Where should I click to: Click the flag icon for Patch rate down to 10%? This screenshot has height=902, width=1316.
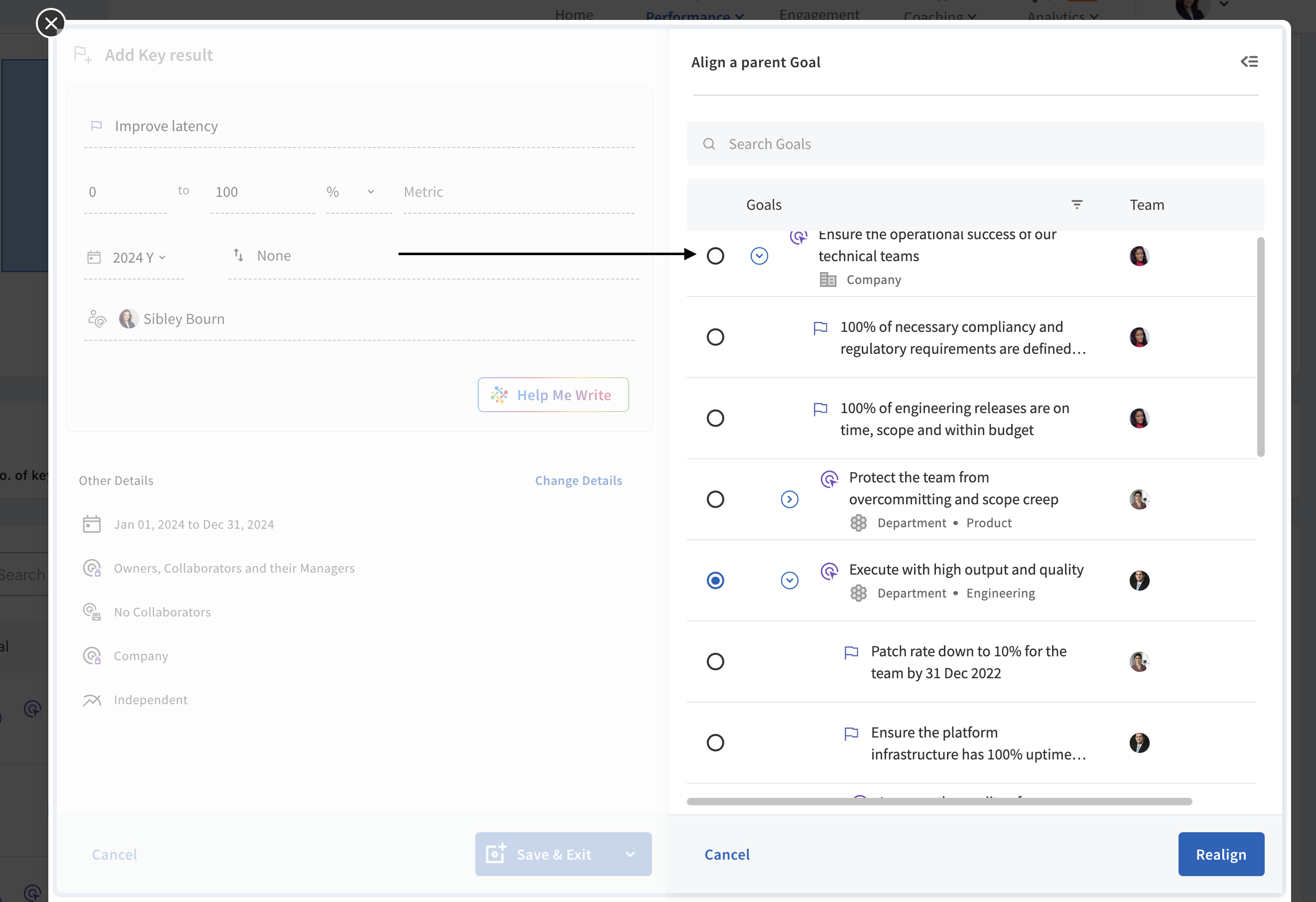point(851,652)
